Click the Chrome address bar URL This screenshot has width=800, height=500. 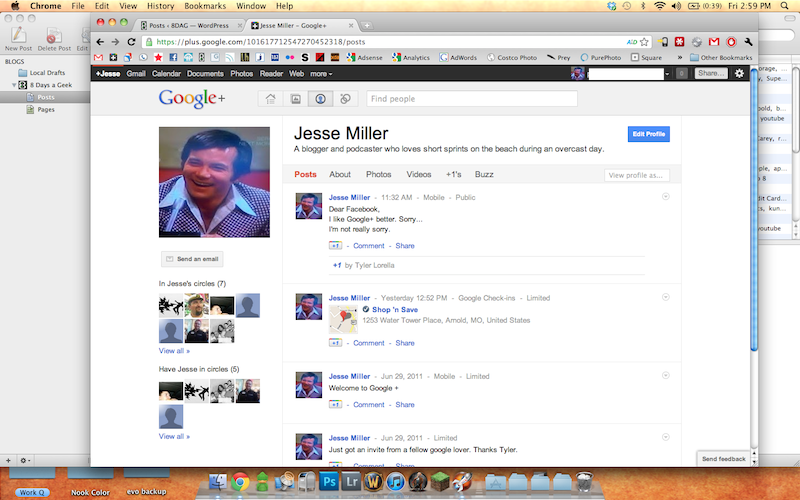coord(261,42)
